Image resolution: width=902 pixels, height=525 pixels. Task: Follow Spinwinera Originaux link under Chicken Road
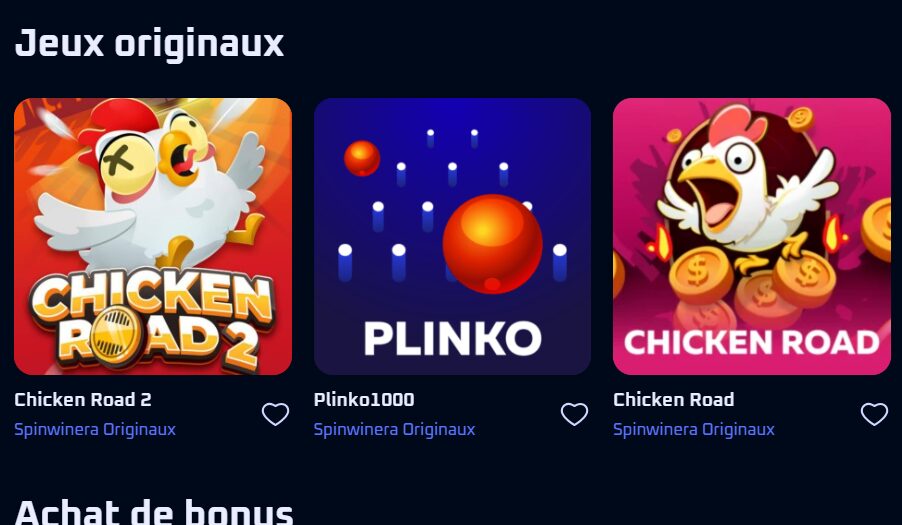(694, 430)
